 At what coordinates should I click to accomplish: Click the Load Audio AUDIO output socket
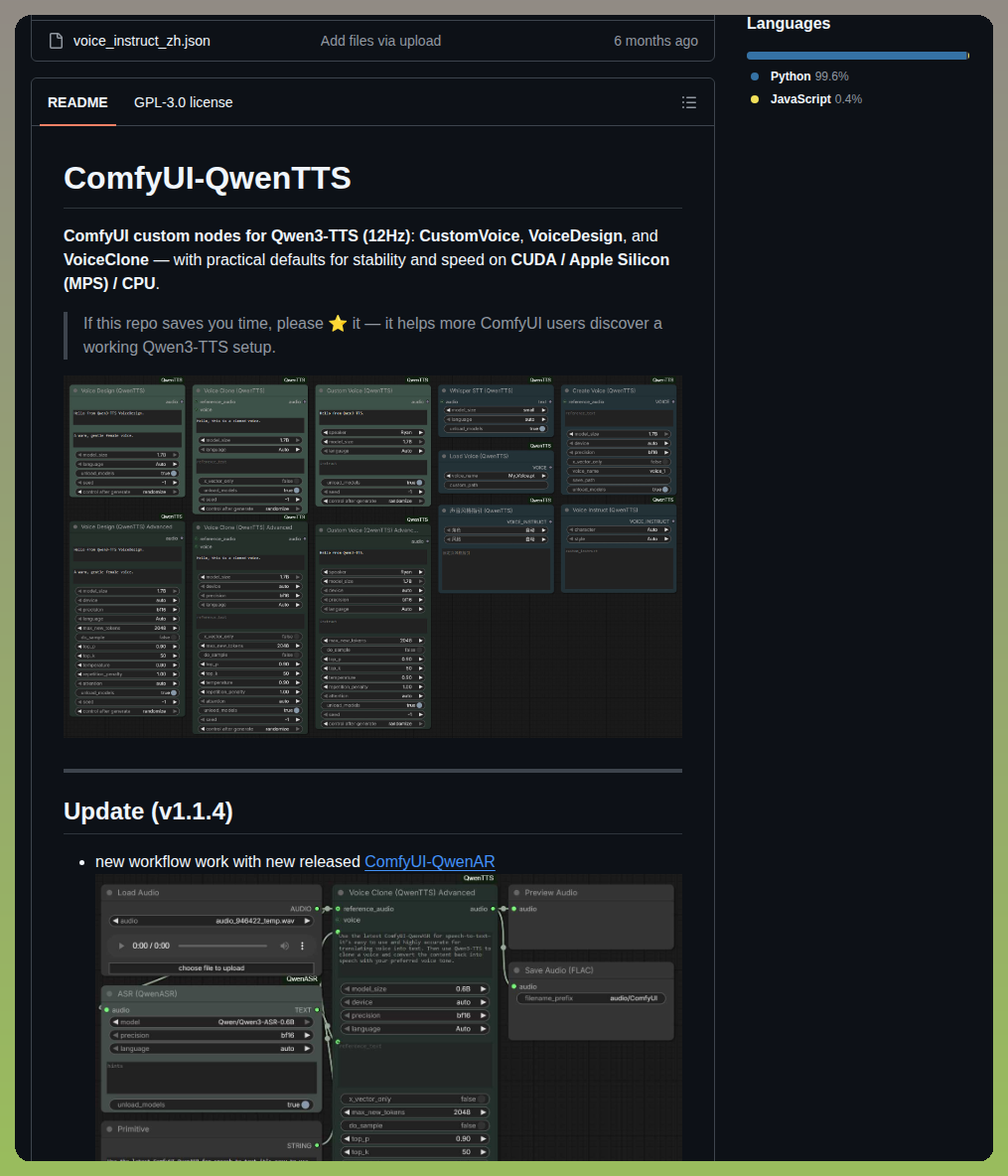pos(317,909)
